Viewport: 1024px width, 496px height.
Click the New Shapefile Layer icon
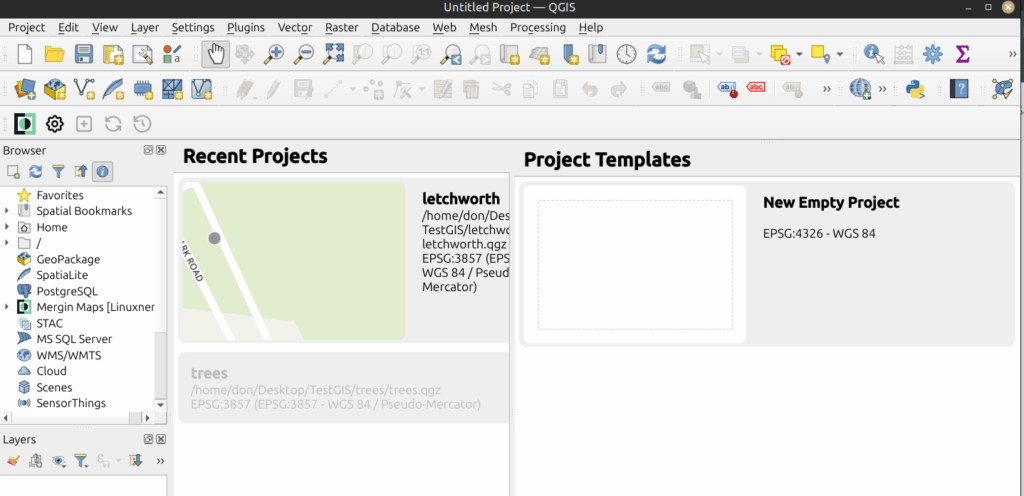(84, 89)
